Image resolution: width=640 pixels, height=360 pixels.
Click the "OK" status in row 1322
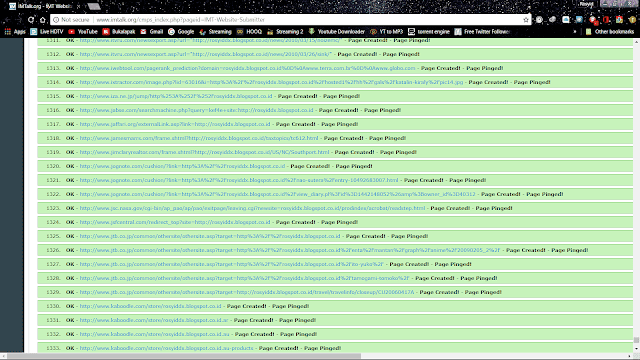pyautogui.click(x=70, y=194)
